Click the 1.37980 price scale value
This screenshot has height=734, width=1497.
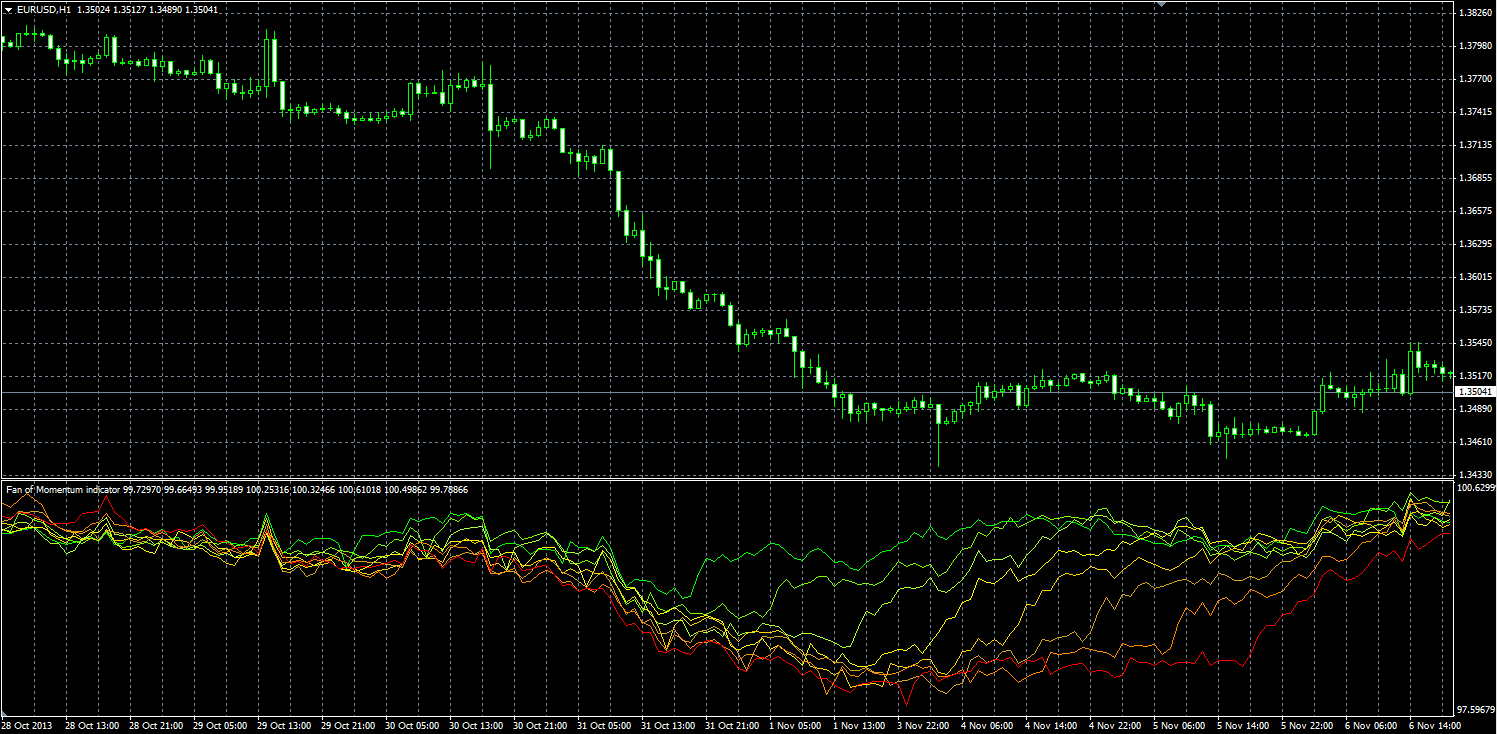1476,46
